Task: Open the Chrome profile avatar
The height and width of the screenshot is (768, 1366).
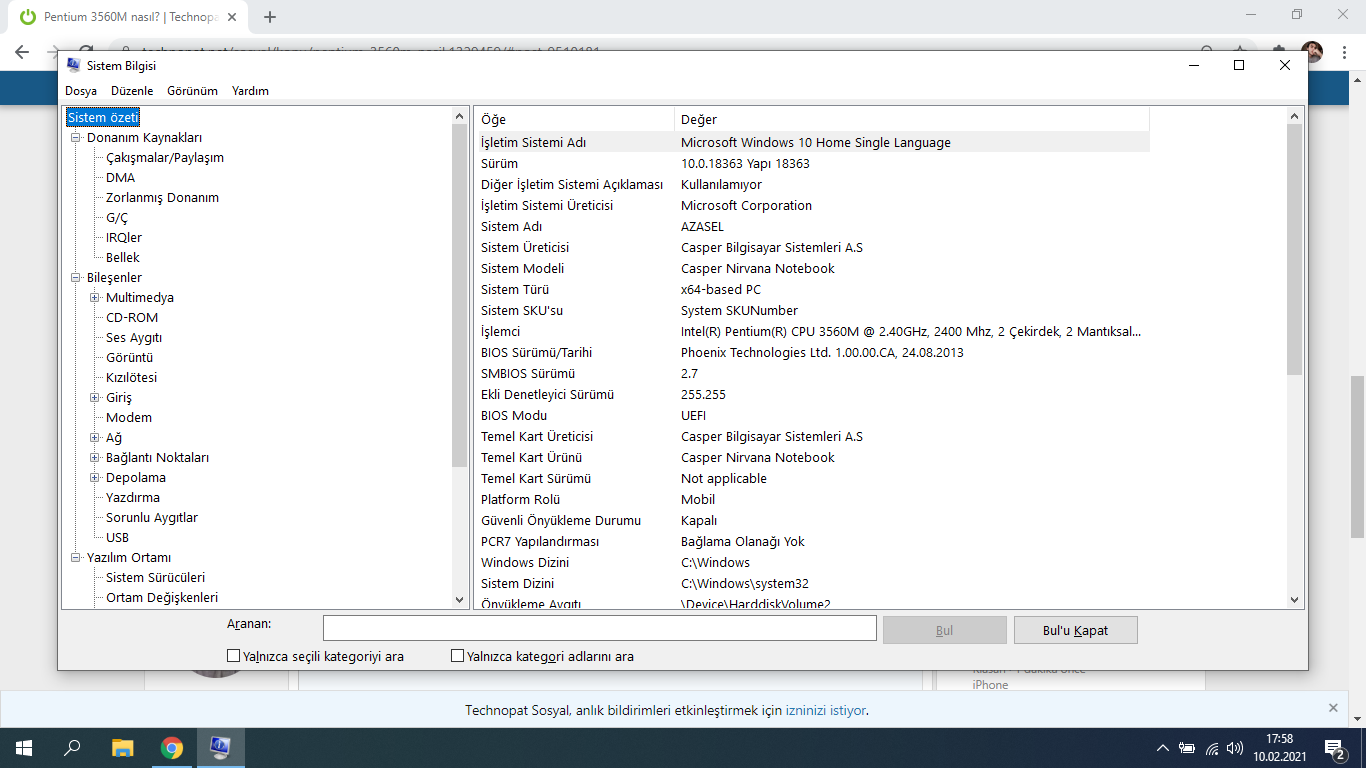Action: (x=1312, y=51)
